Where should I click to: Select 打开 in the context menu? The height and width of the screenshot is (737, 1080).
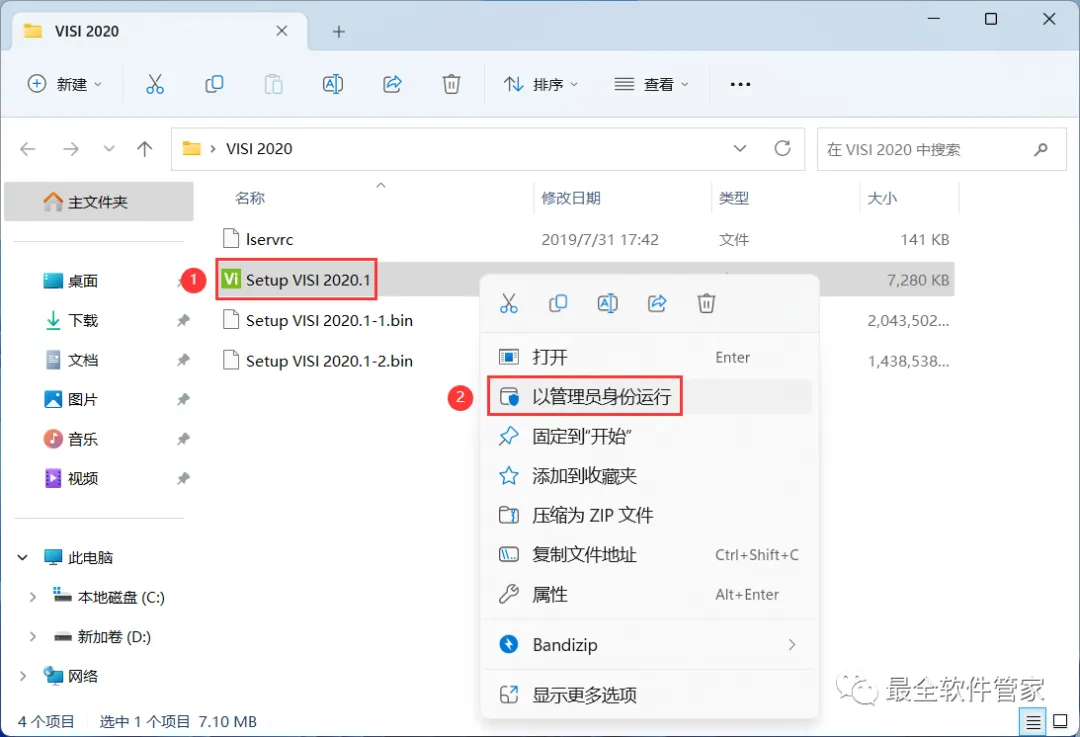point(650,357)
